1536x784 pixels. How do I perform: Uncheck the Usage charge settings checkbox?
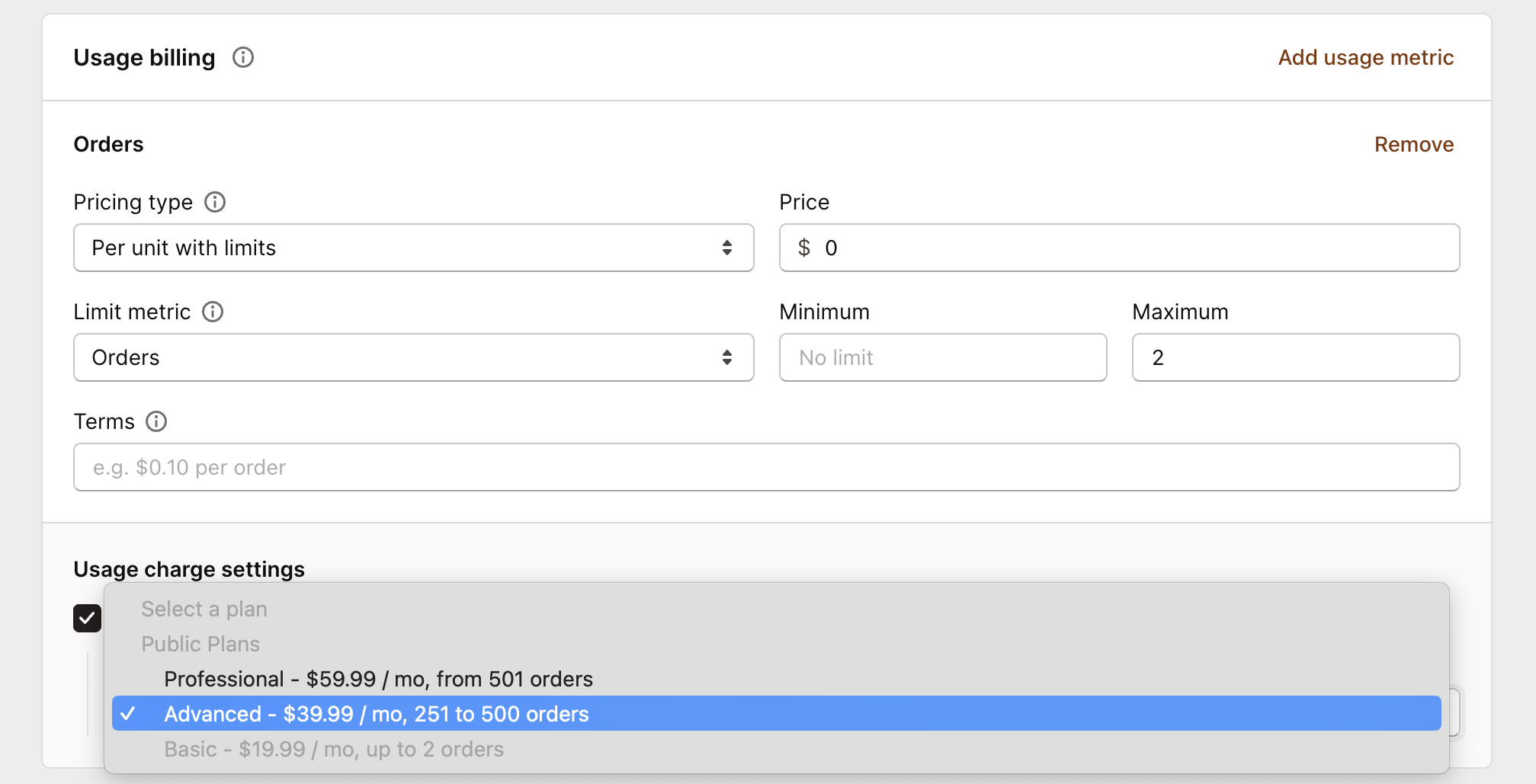(x=88, y=618)
